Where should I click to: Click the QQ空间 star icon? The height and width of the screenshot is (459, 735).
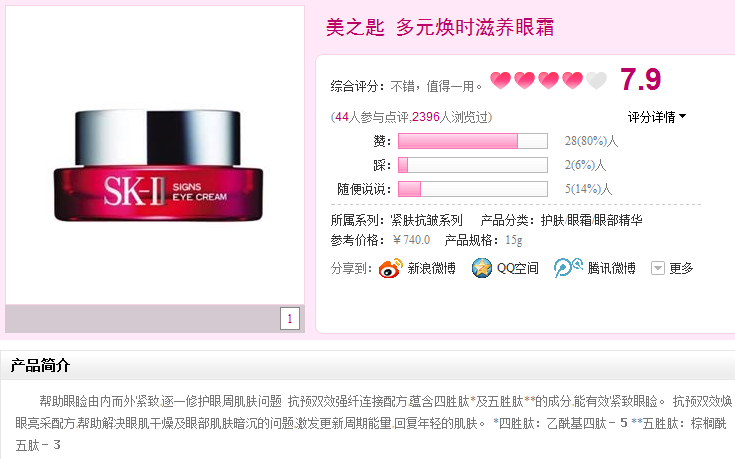tap(481, 268)
